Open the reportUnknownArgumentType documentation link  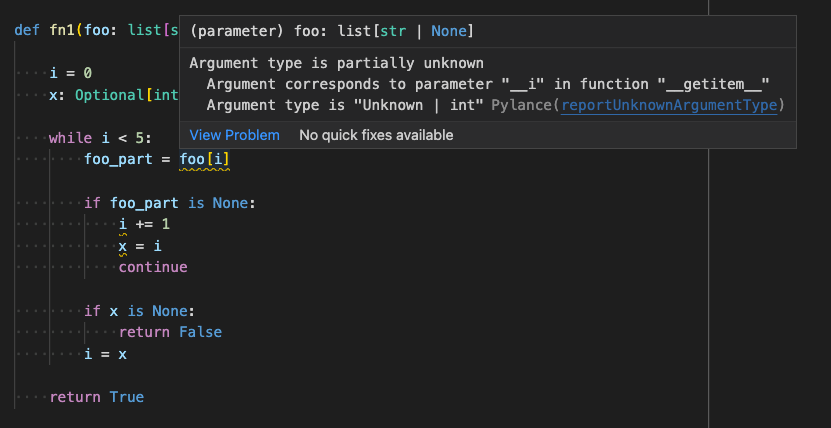point(669,105)
